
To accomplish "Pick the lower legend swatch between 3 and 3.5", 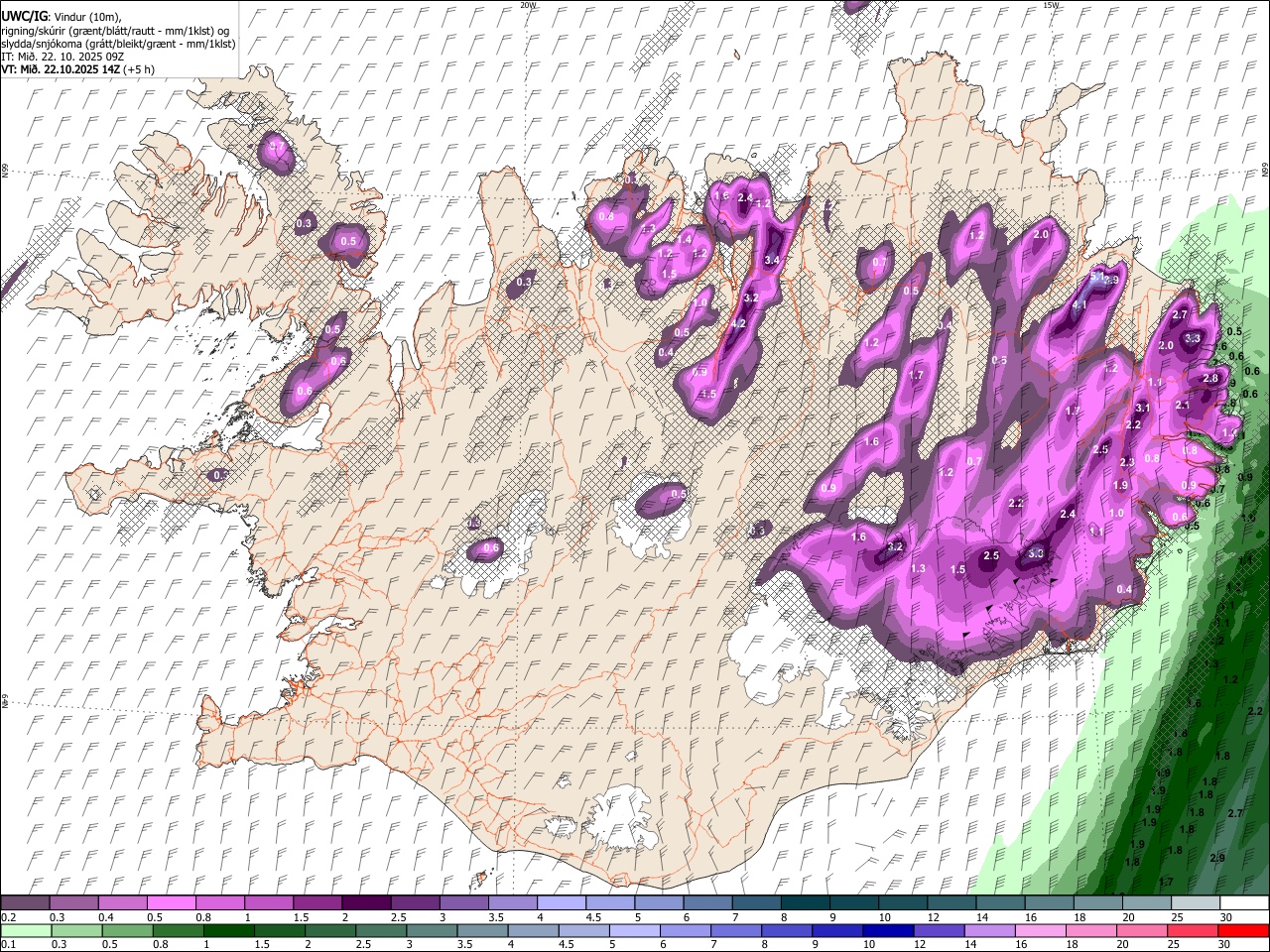I will pos(432,930).
